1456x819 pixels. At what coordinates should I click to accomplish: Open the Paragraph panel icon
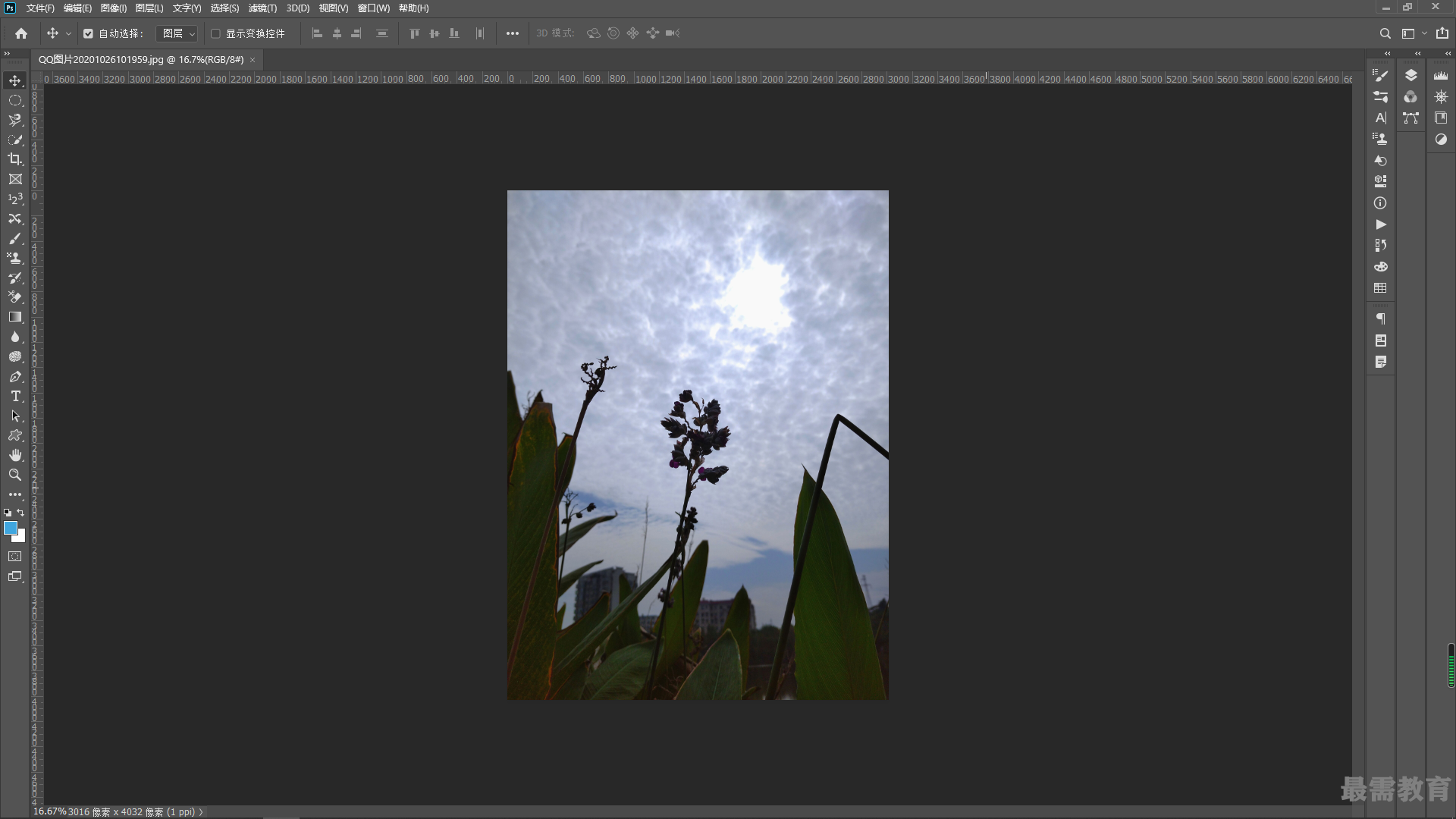(x=1380, y=319)
